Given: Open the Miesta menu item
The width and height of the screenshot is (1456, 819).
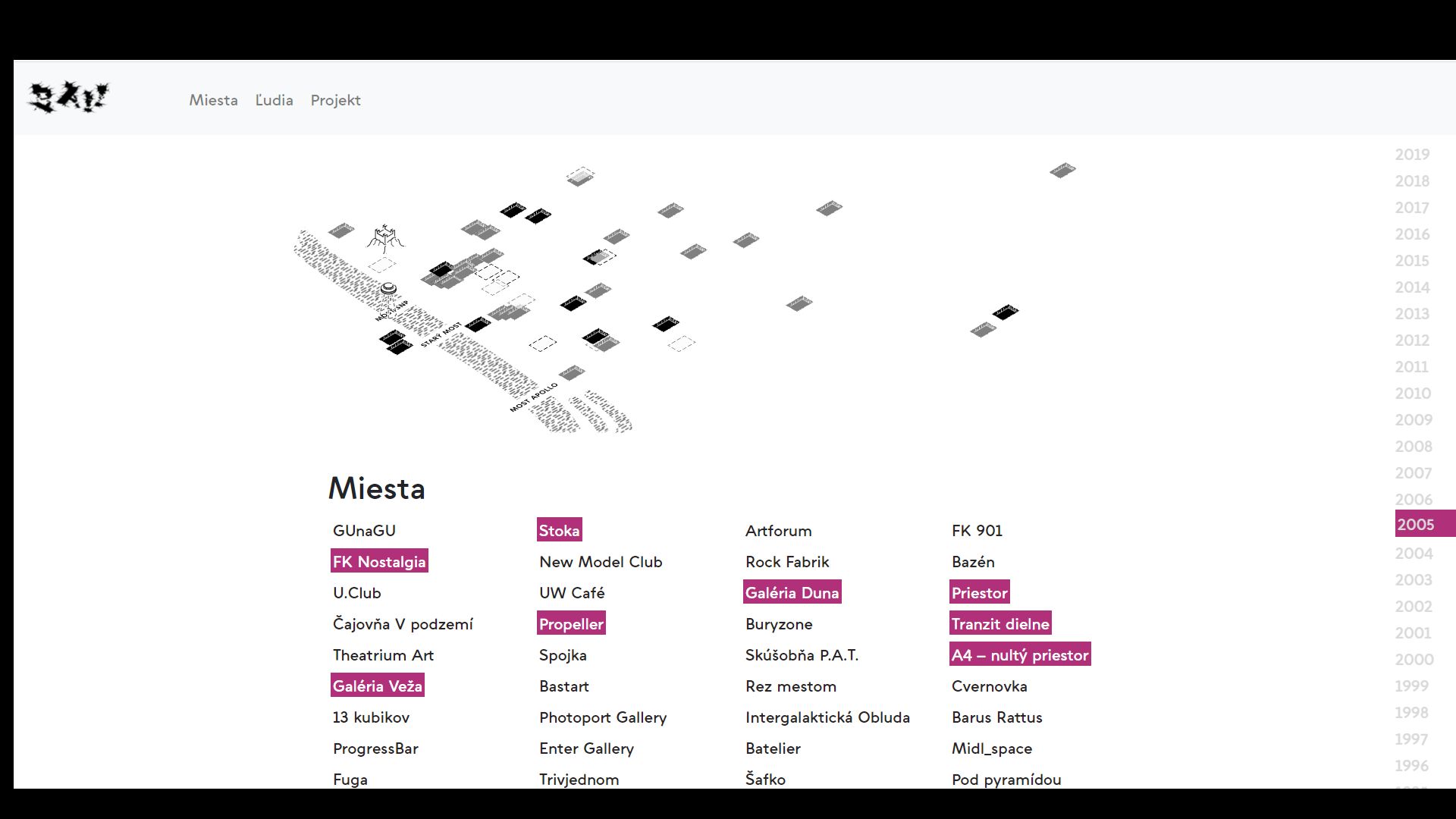Looking at the screenshot, I should click(213, 100).
